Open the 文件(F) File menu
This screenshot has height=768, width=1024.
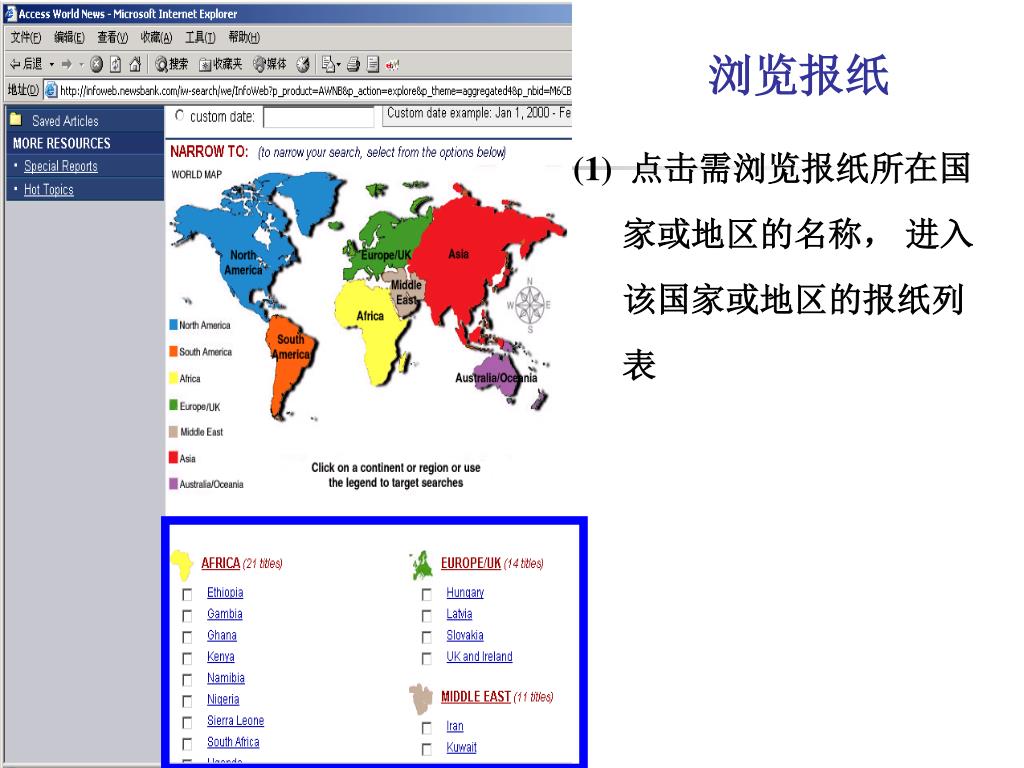coord(25,37)
